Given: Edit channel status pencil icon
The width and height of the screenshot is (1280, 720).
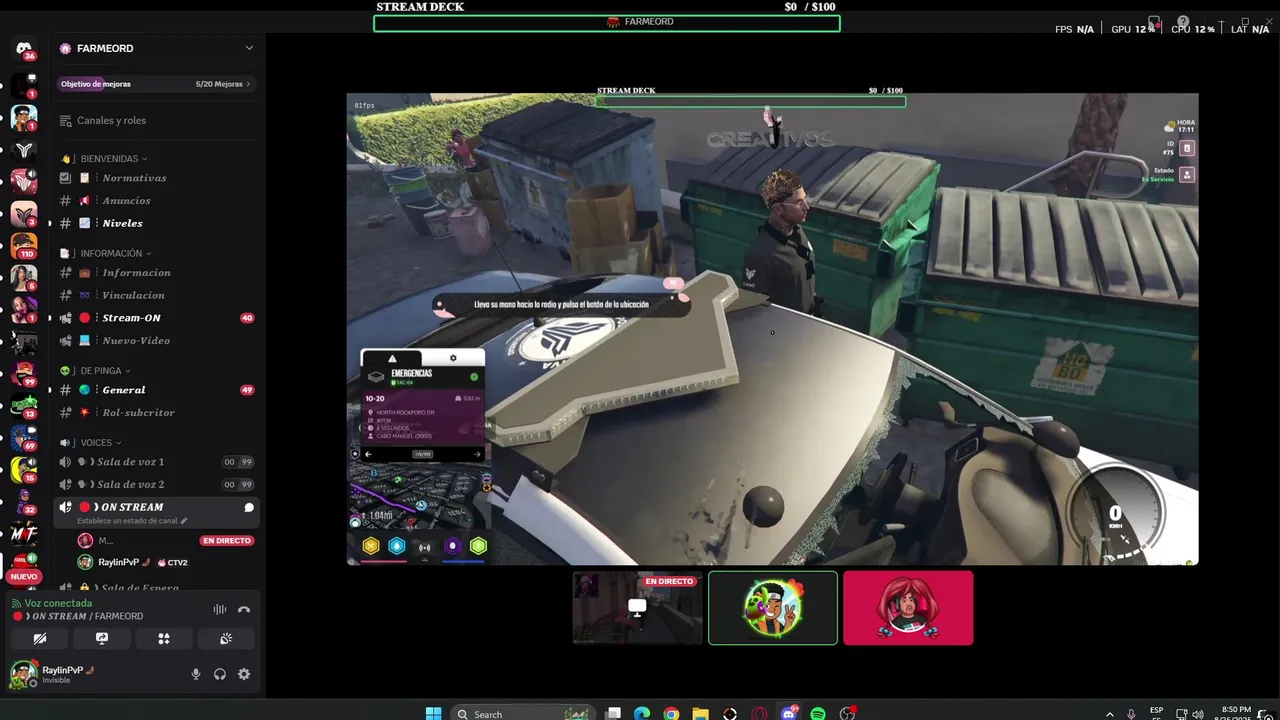Looking at the screenshot, I should coord(183,521).
